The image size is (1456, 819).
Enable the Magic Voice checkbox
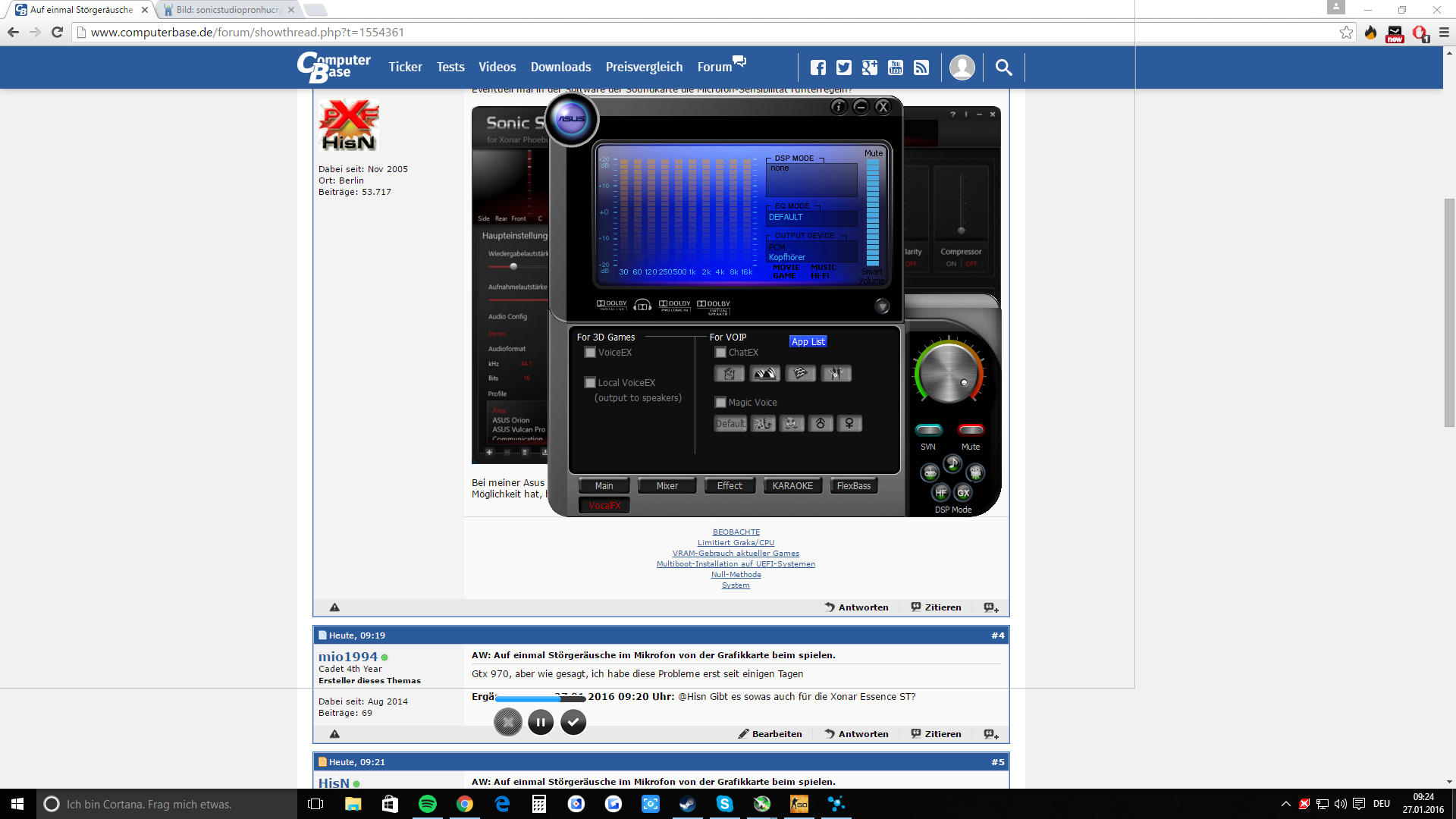(x=720, y=403)
